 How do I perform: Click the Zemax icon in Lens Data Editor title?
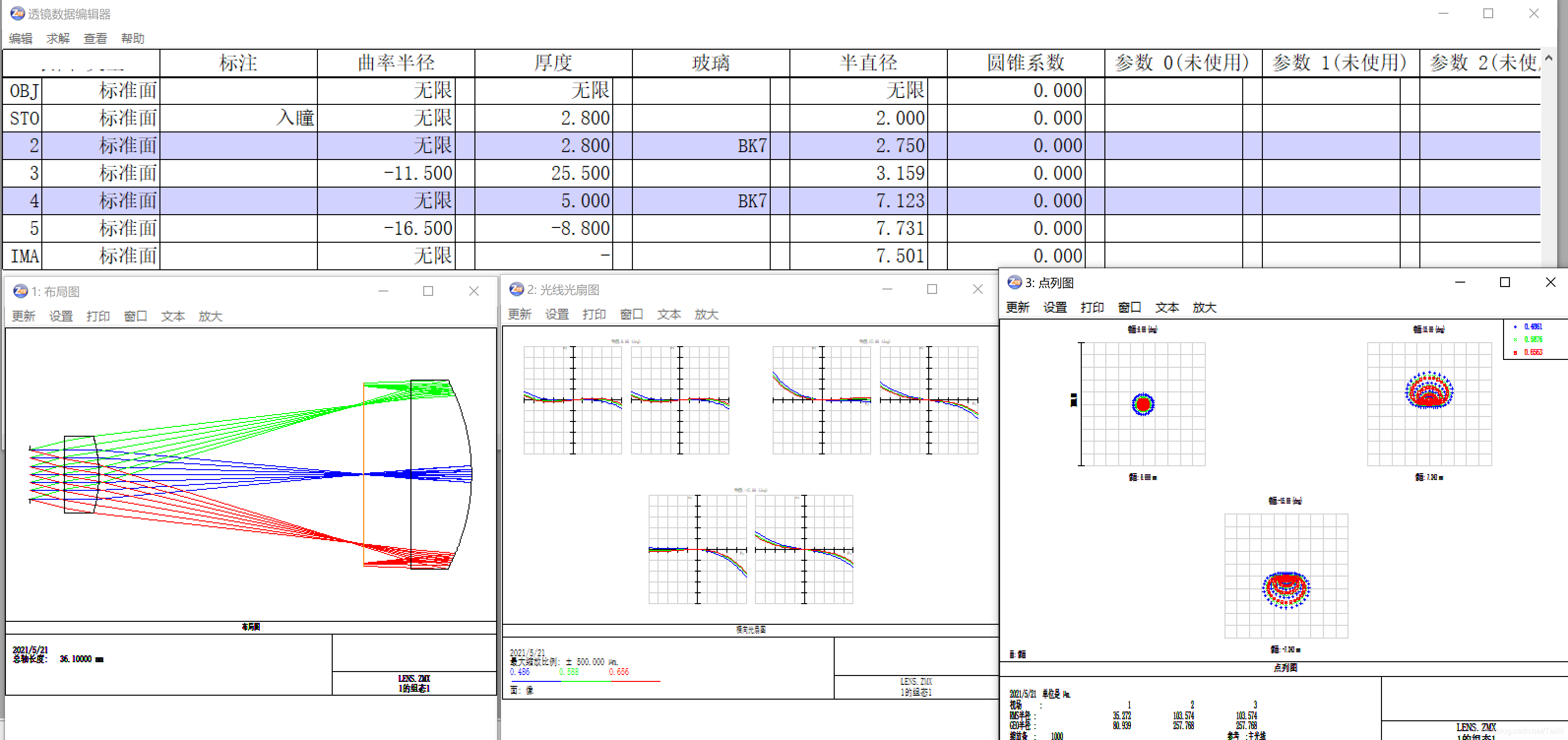pos(18,13)
